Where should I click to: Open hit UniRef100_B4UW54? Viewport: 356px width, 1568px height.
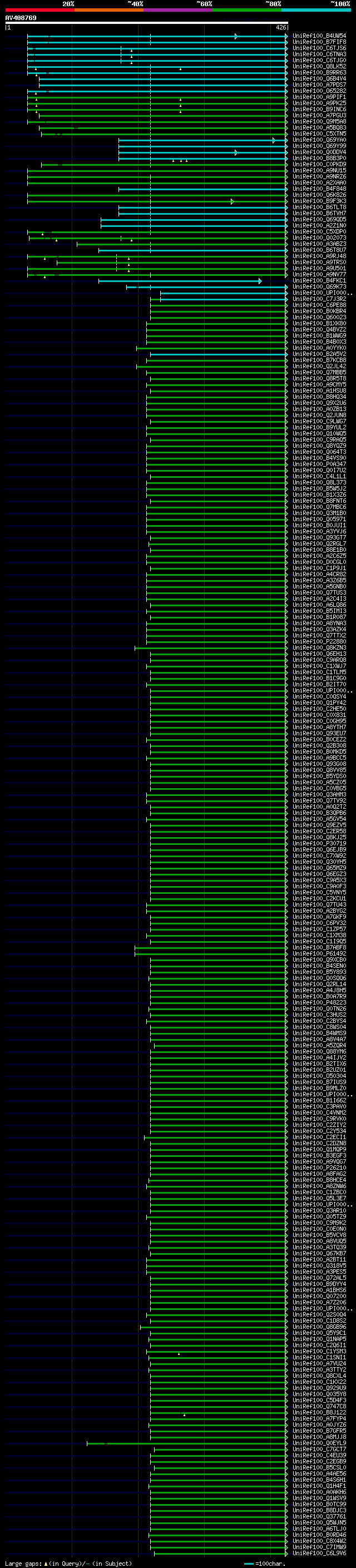pyautogui.click(x=319, y=36)
